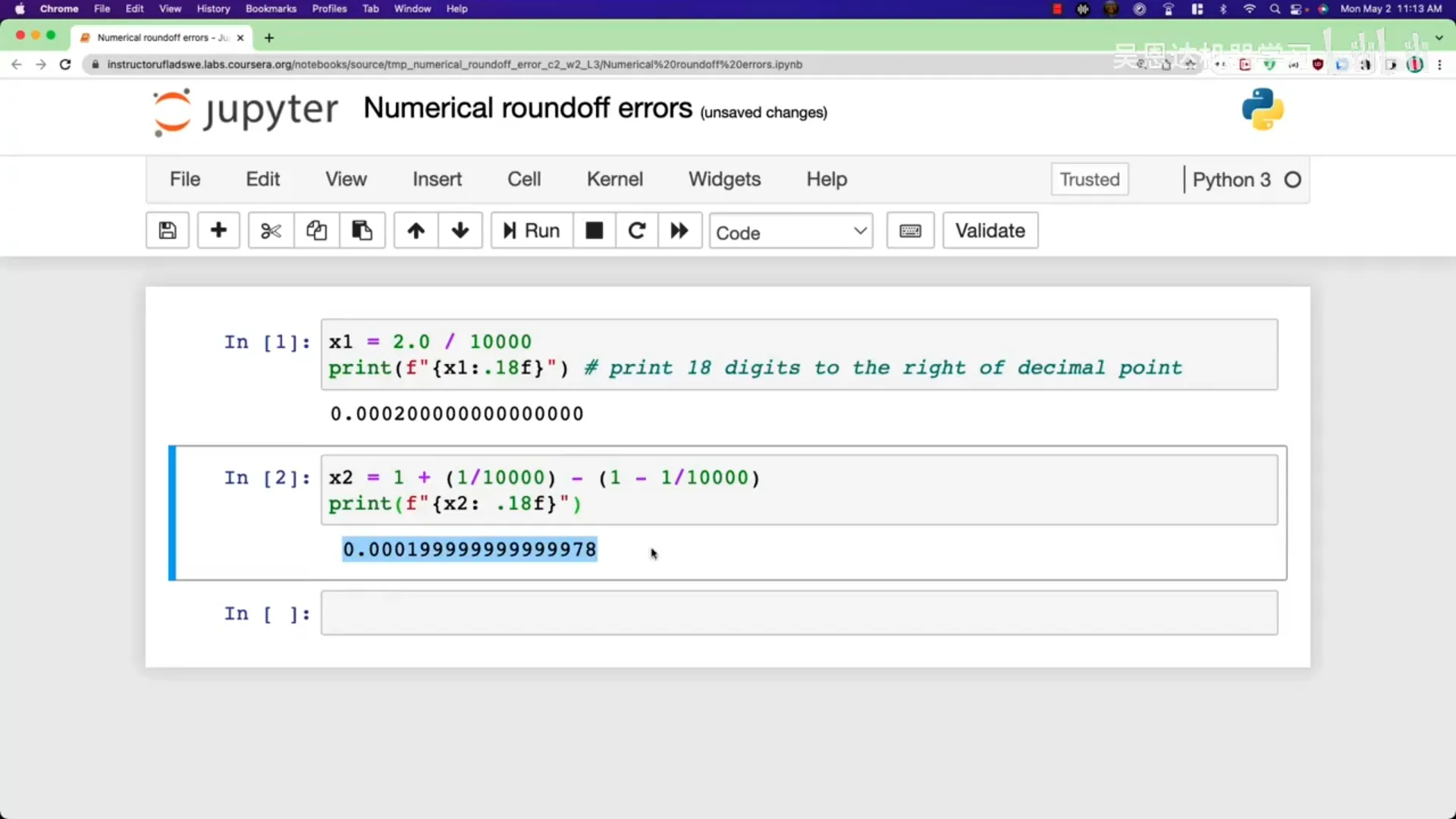Interrupt the kernel with the stop icon
This screenshot has height=819, width=1456.
coord(594,231)
